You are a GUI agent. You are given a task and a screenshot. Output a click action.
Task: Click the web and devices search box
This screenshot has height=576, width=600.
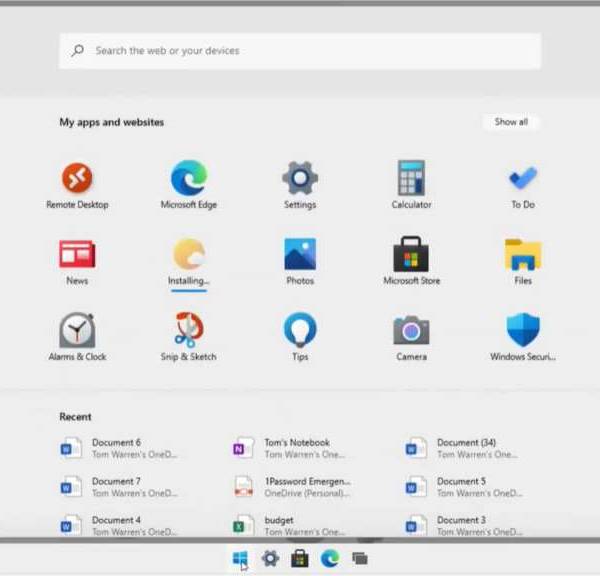(300, 50)
